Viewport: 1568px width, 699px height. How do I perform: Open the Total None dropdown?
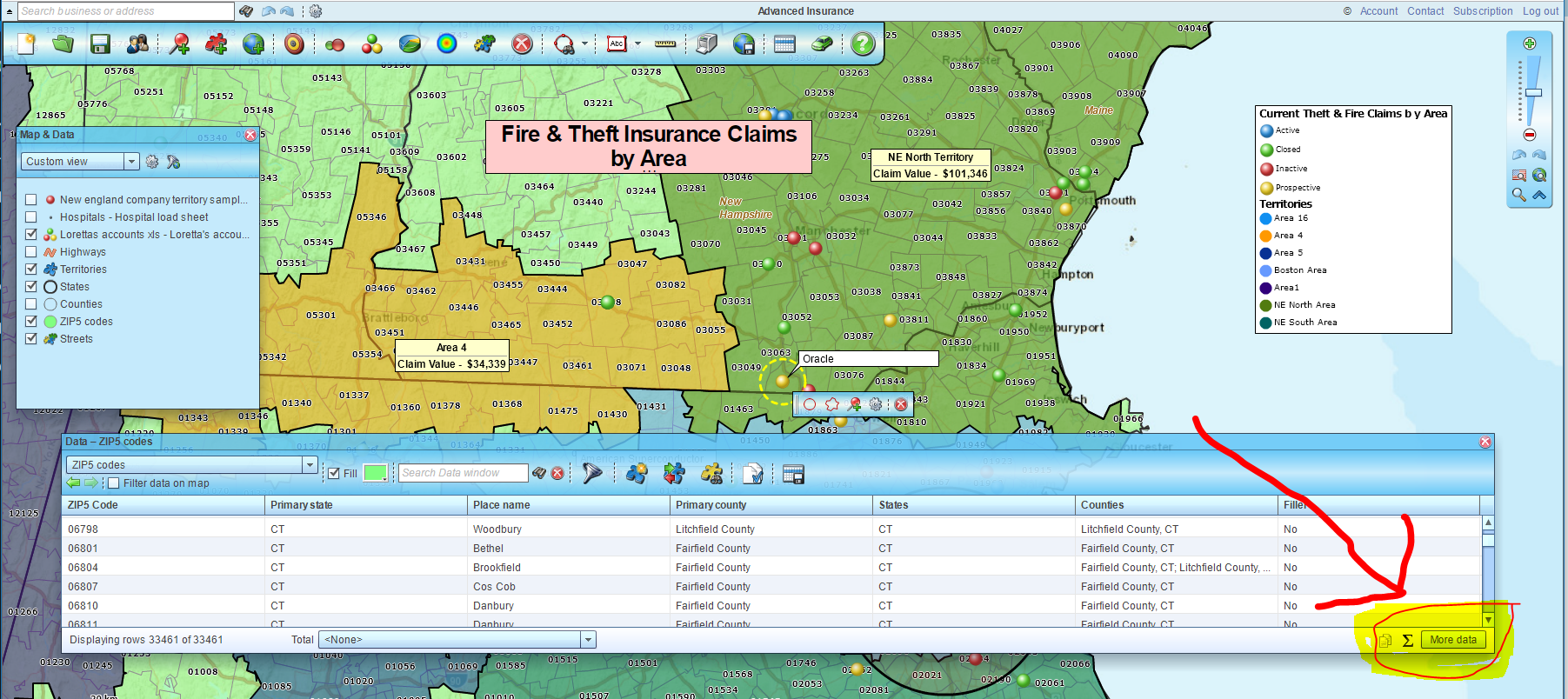point(457,640)
